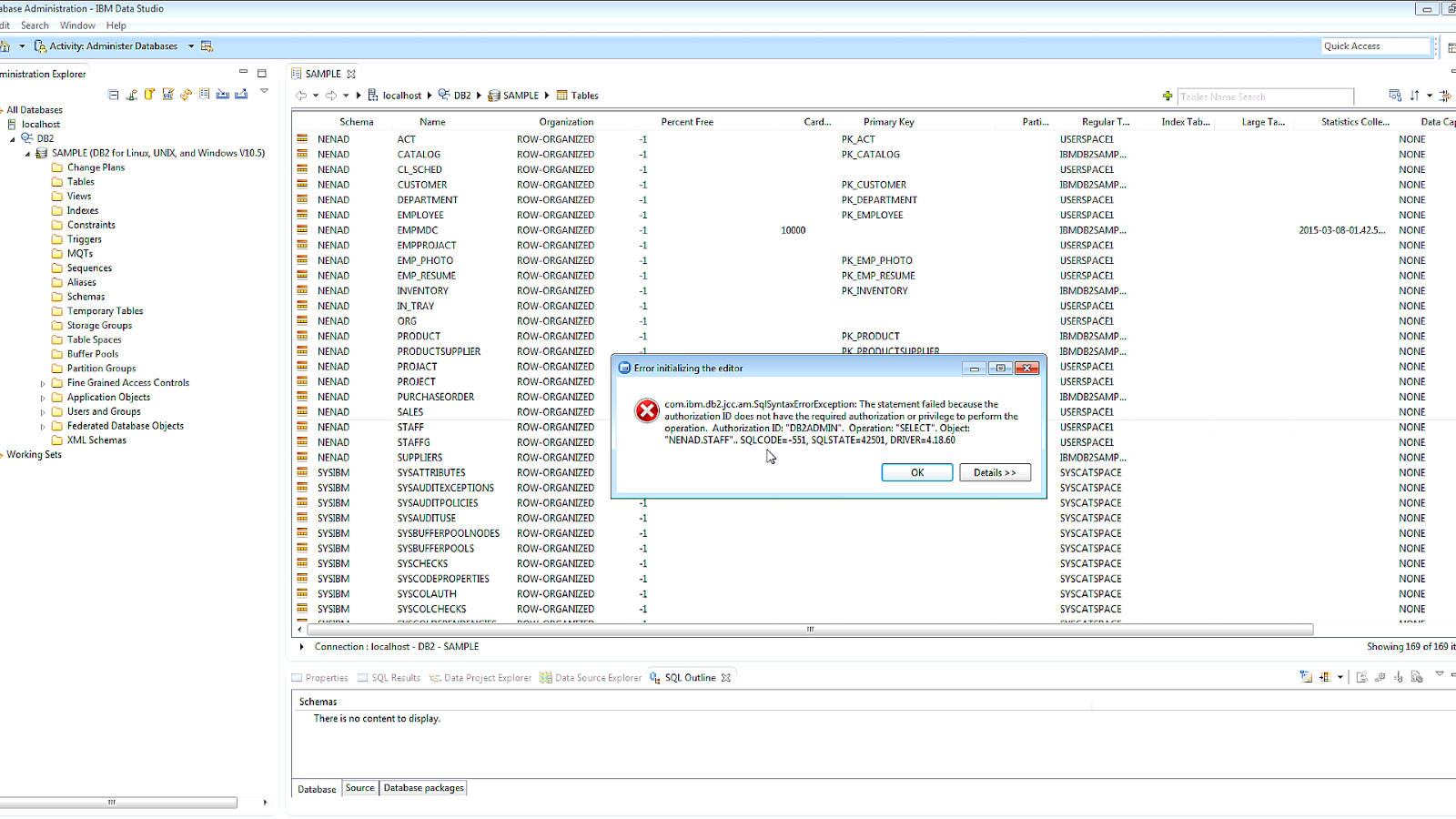
Task: Select the Table Spaces folder
Action: (x=94, y=340)
